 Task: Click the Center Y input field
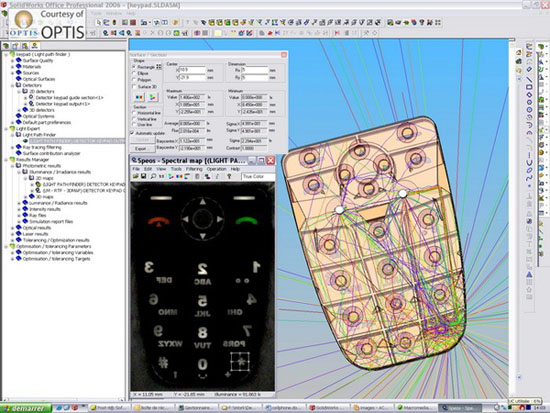(x=192, y=78)
